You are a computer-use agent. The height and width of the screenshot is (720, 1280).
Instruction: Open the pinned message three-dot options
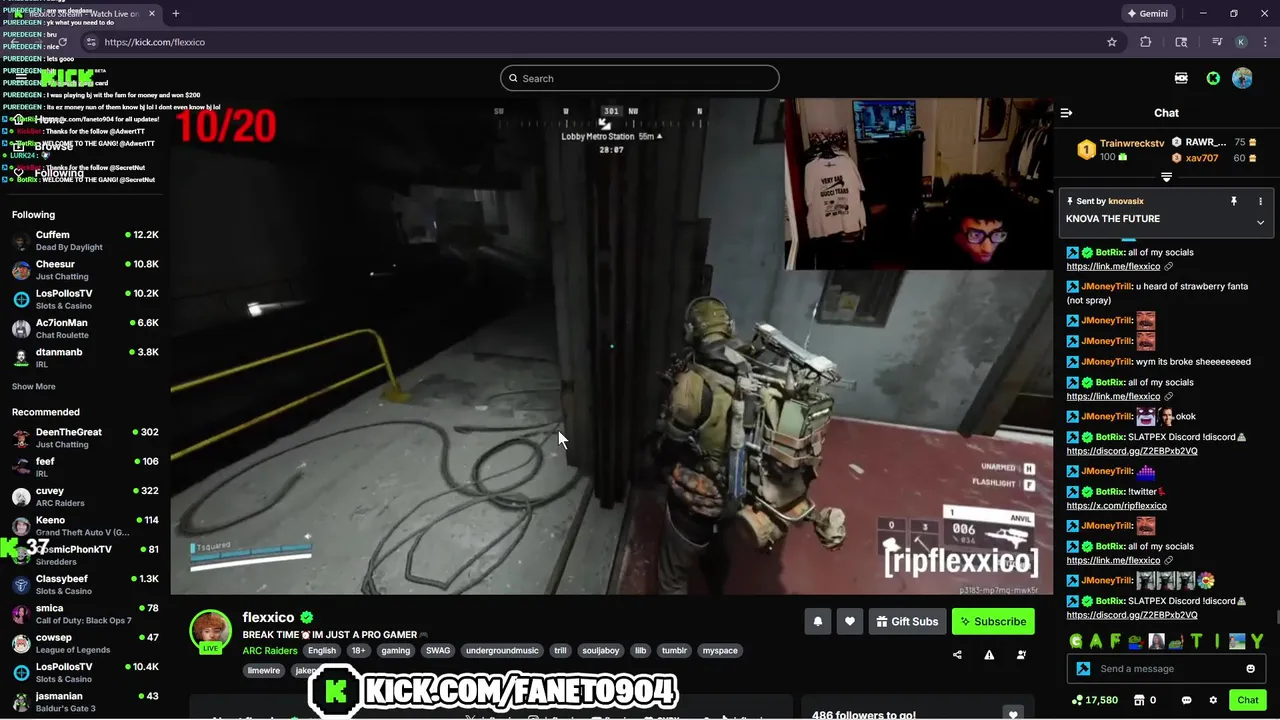point(1260,201)
